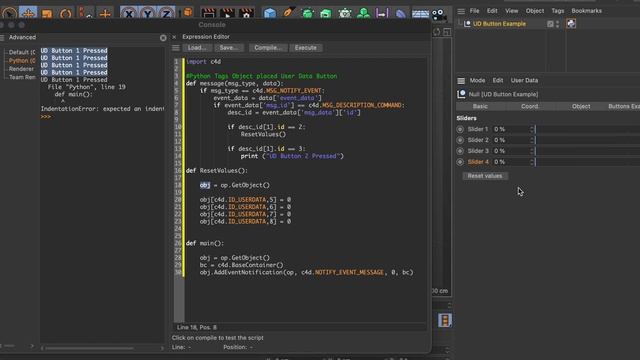Screen dimensions: 640x360
Task: Open the User Data menu
Action: [x=524, y=80]
